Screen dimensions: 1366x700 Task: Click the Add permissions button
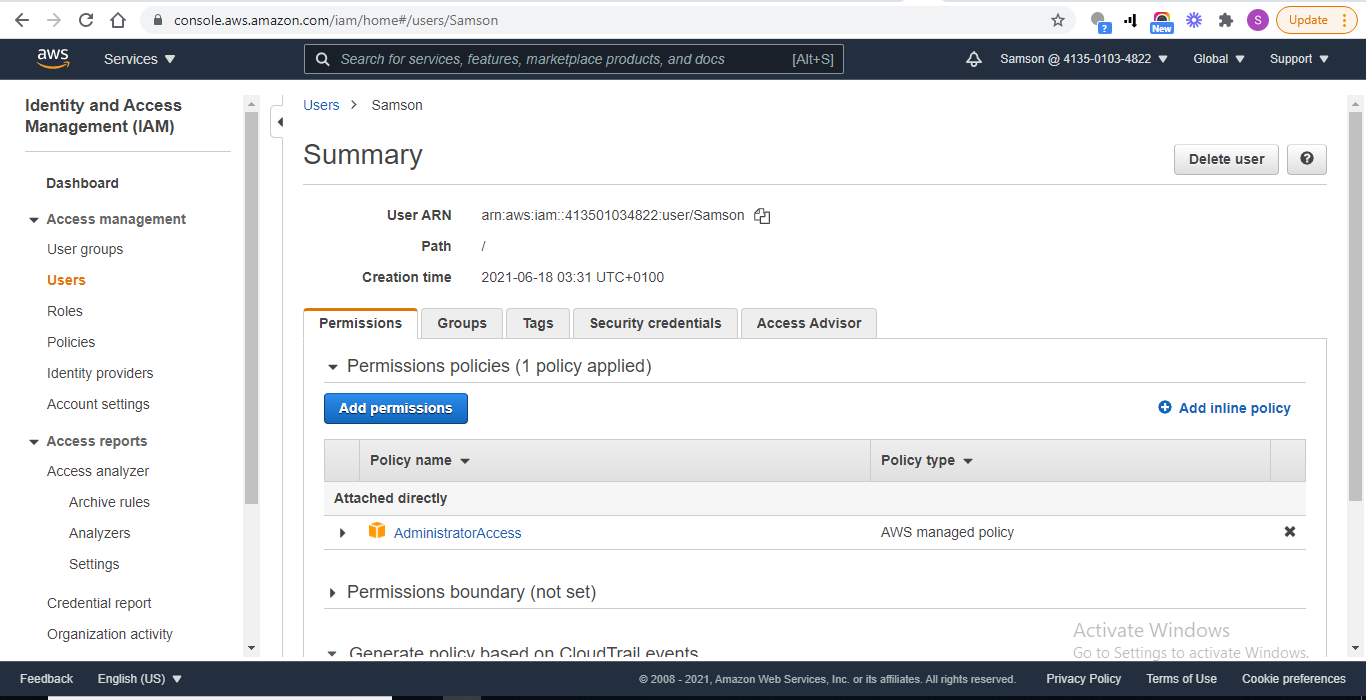(x=395, y=408)
